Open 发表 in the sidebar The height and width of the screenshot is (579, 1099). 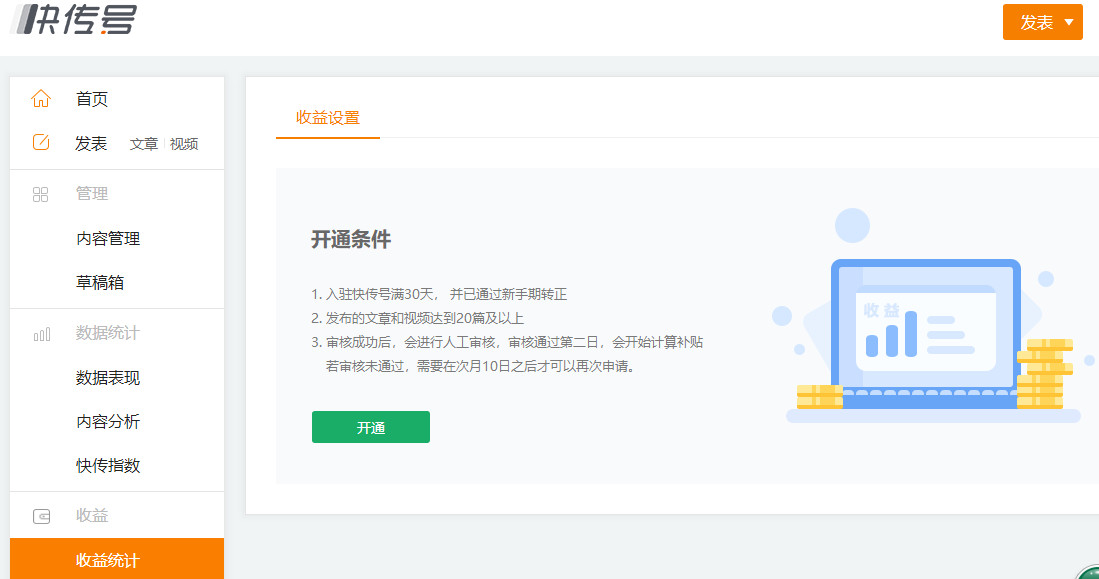coord(91,144)
